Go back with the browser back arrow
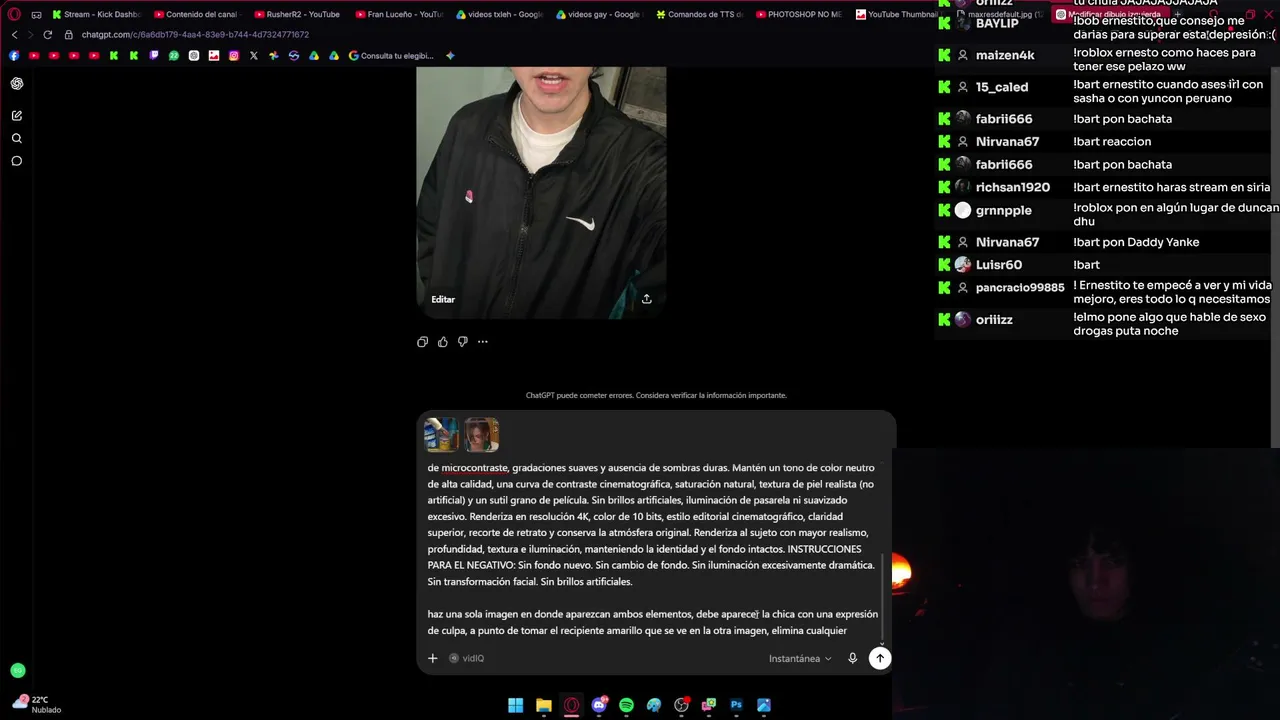The image size is (1280, 720). point(14,34)
